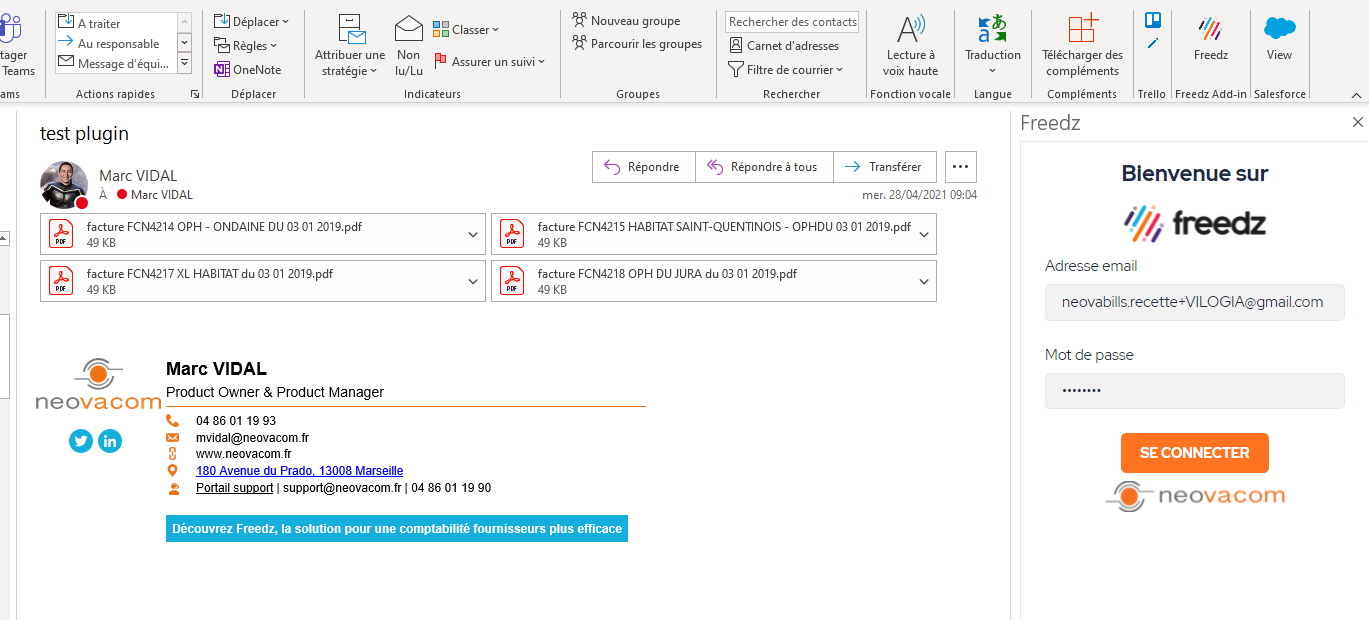
Task: Click the 'Mot de passe' input field
Action: [1194, 391]
